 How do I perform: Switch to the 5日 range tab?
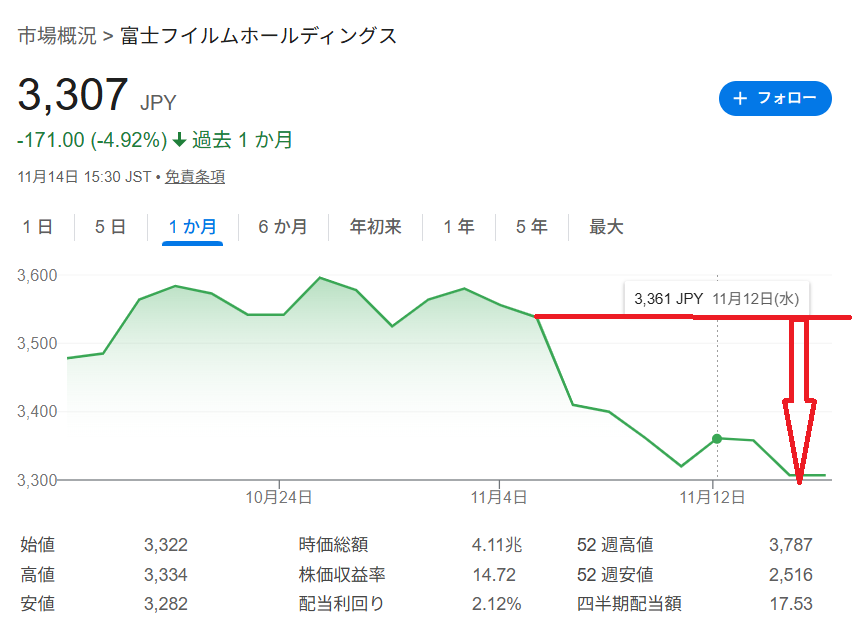110,227
